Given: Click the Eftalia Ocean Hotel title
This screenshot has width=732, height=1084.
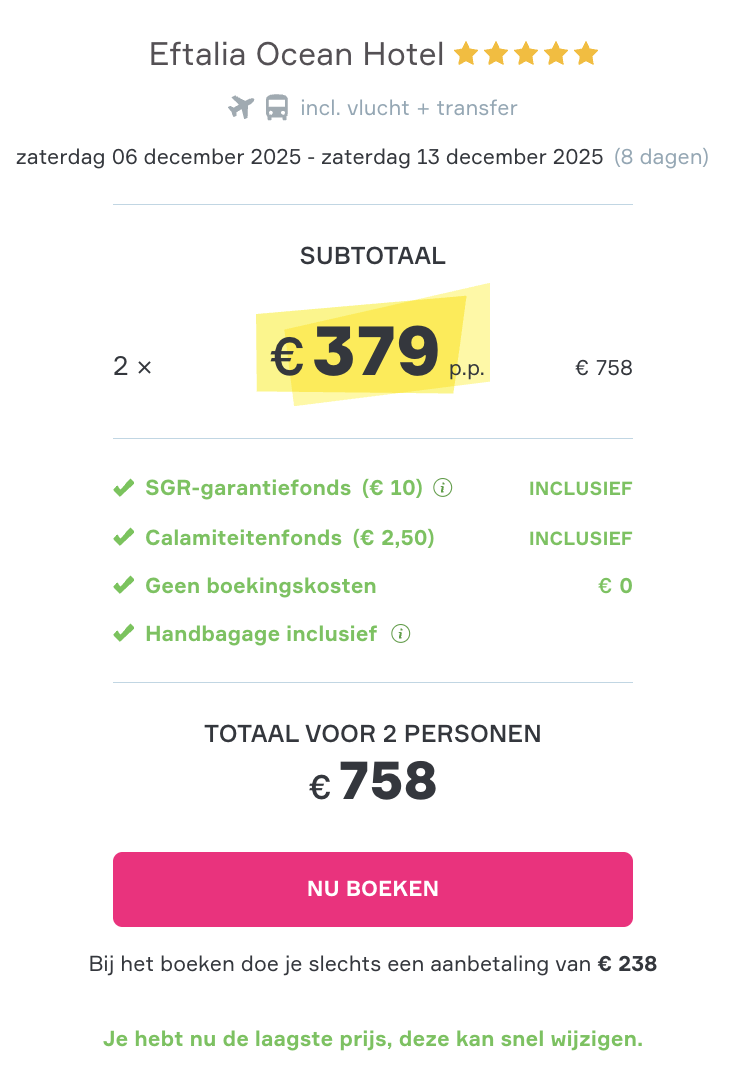Looking at the screenshot, I should pos(297,54).
